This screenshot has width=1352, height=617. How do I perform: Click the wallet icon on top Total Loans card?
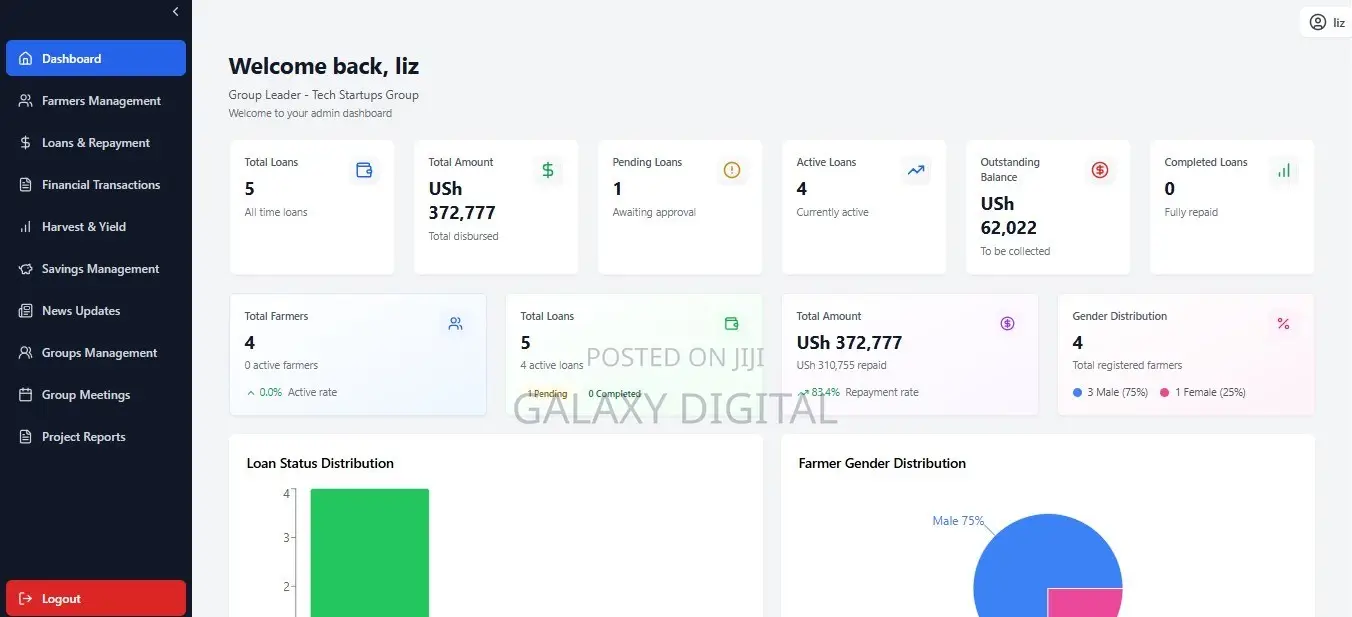(364, 171)
